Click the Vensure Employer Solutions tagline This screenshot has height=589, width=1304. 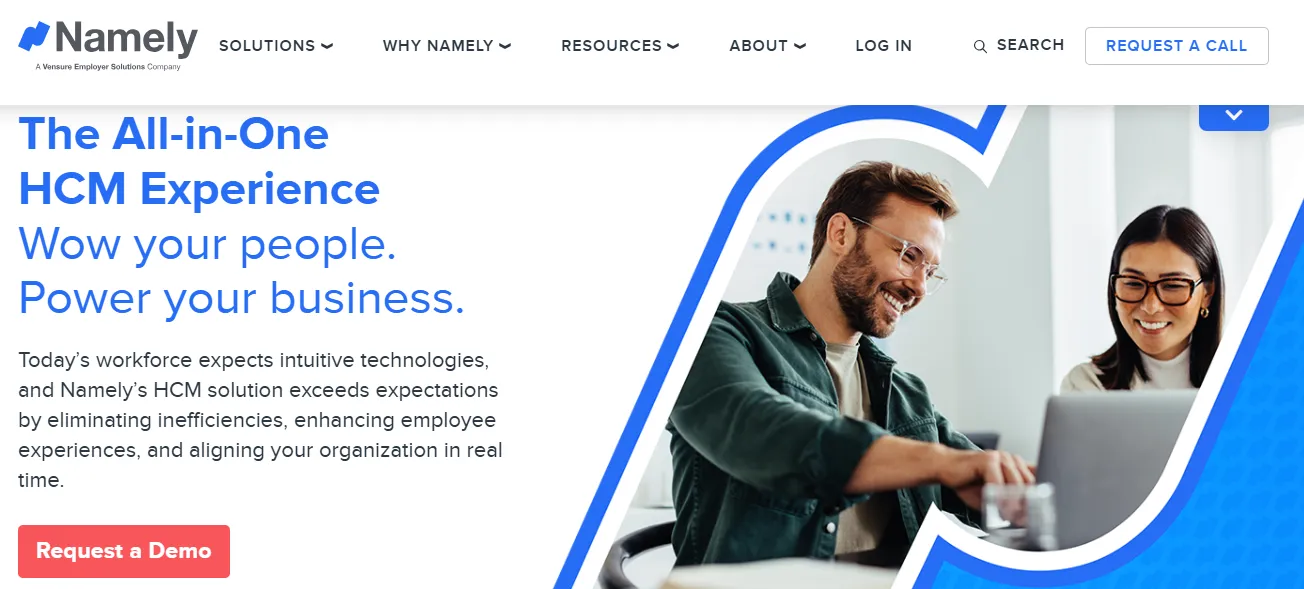(107, 67)
